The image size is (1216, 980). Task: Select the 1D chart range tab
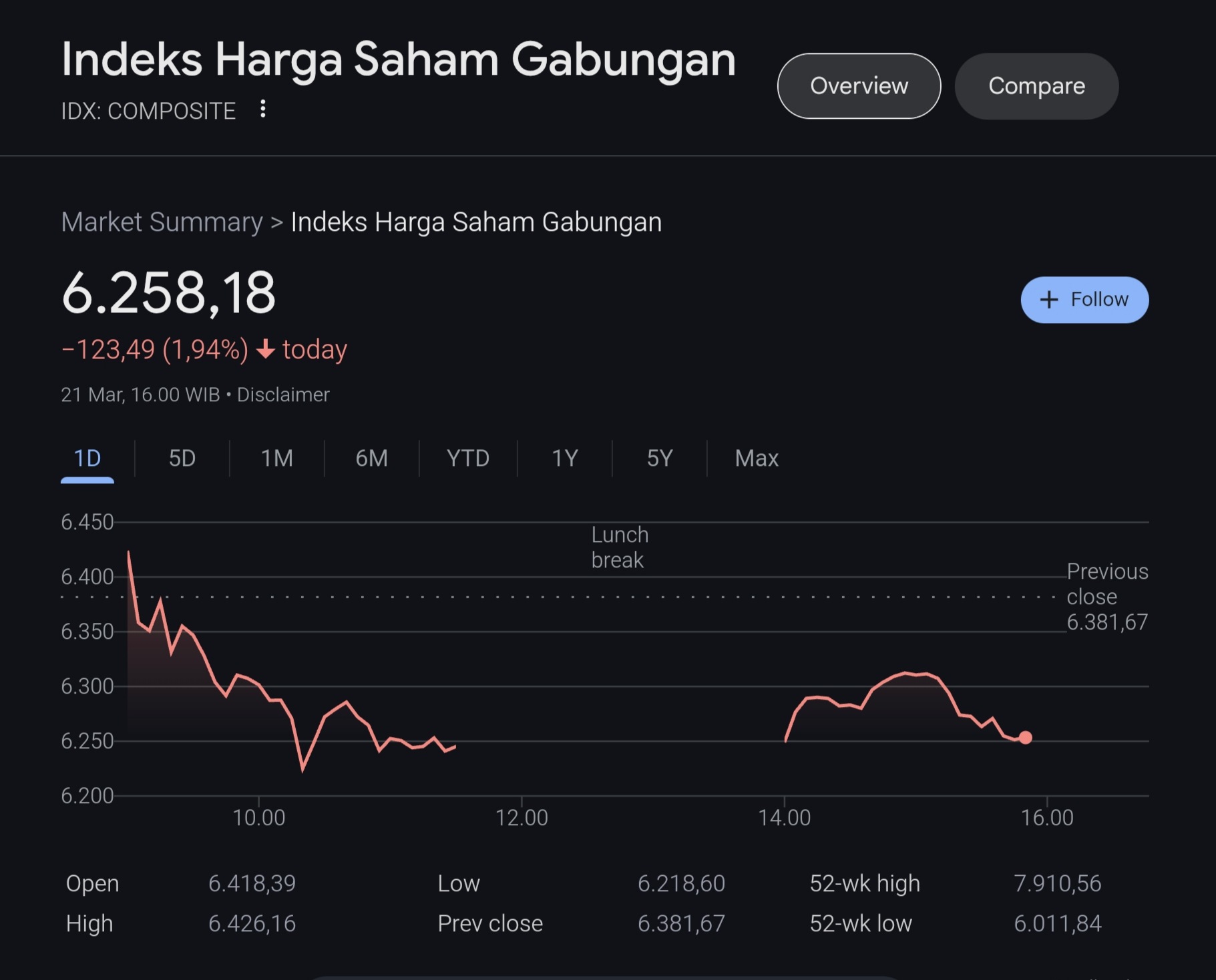[x=87, y=459]
